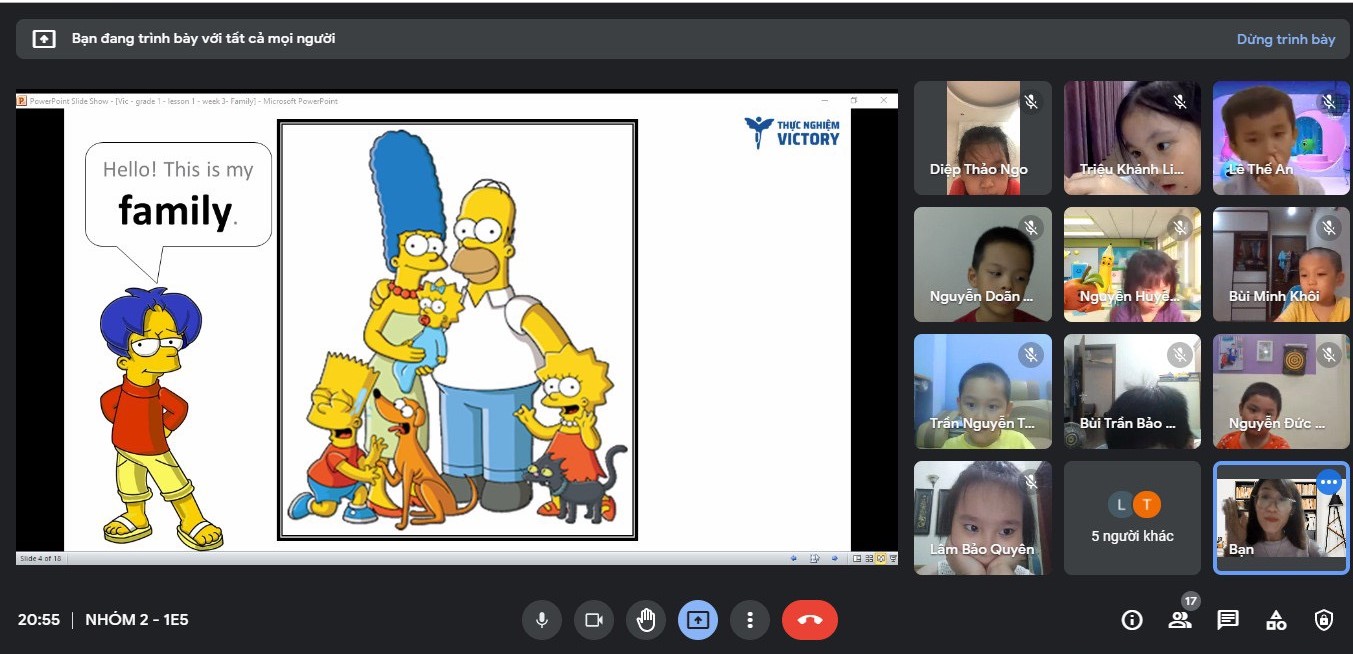1353x654 pixels.
Task: Mute the microphone in the call bar
Action: pyautogui.click(x=541, y=620)
